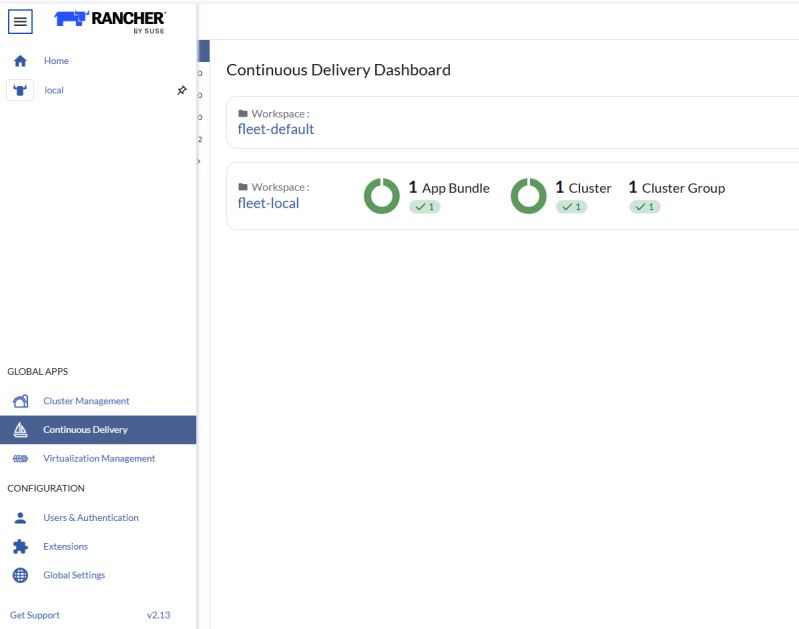This screenshot has height=629, width=799.
Task: Click the Continuous Delivery sailboat icon
Action: (x=20, y=430)
